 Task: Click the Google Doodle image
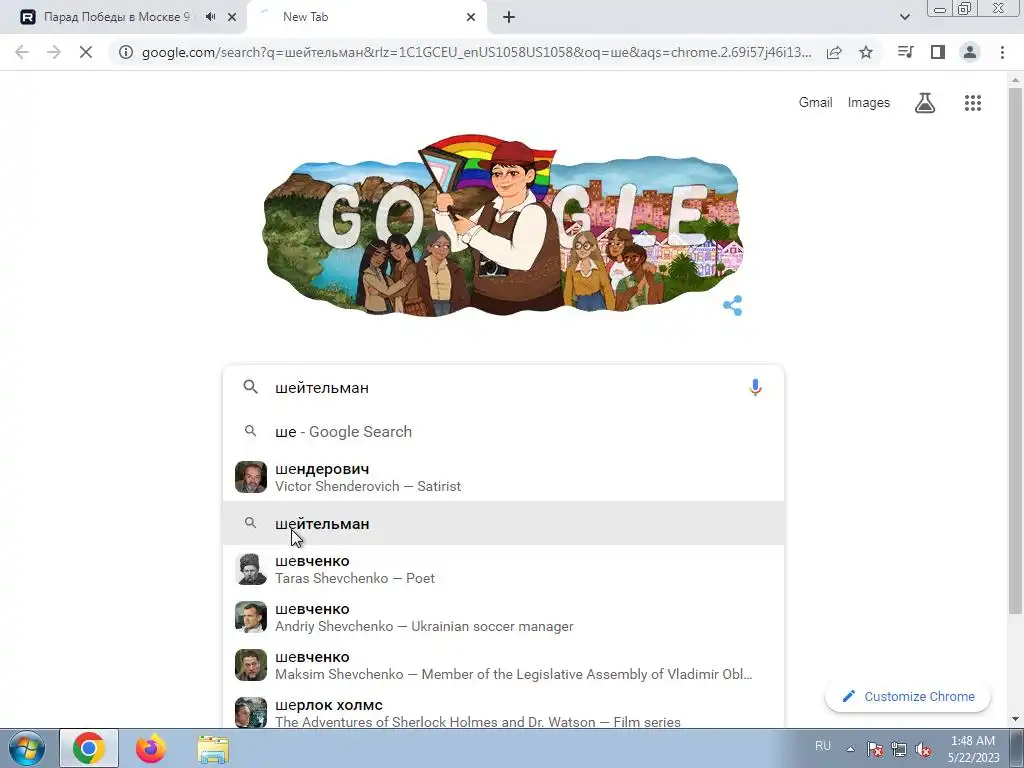pyautogui.click(x=502, y=225)
